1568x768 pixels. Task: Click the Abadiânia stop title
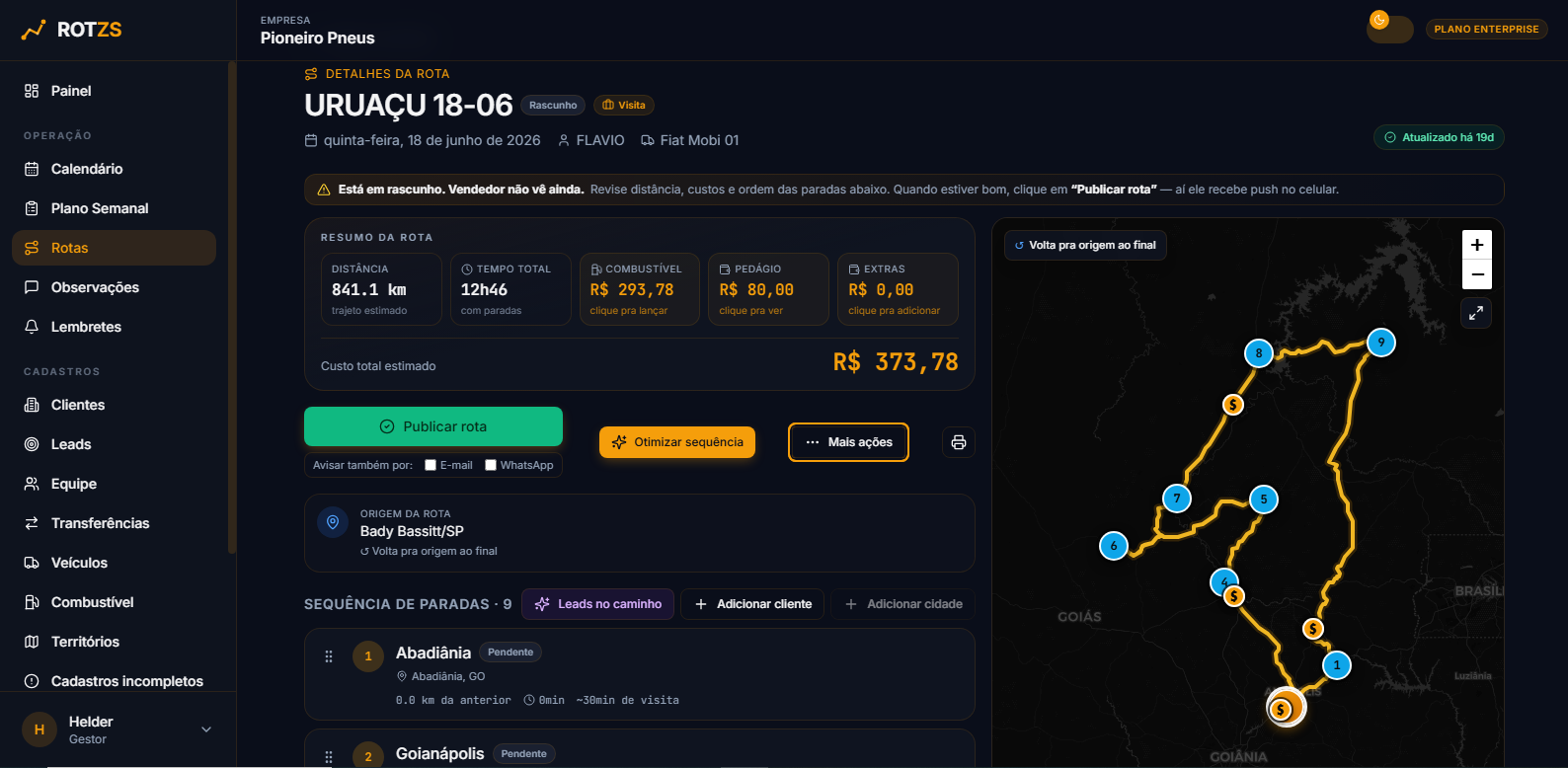coord(433,653)
